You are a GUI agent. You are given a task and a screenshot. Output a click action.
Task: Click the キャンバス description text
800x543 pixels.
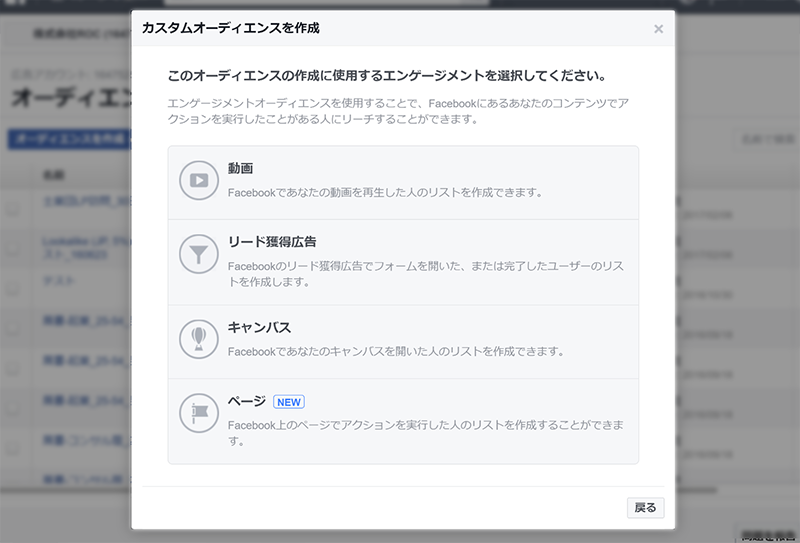(396, 352)
